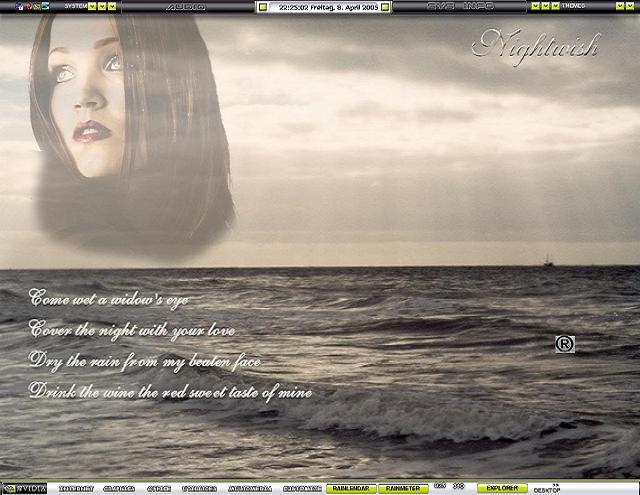Click the yellow button right of the date

point(384,7)
